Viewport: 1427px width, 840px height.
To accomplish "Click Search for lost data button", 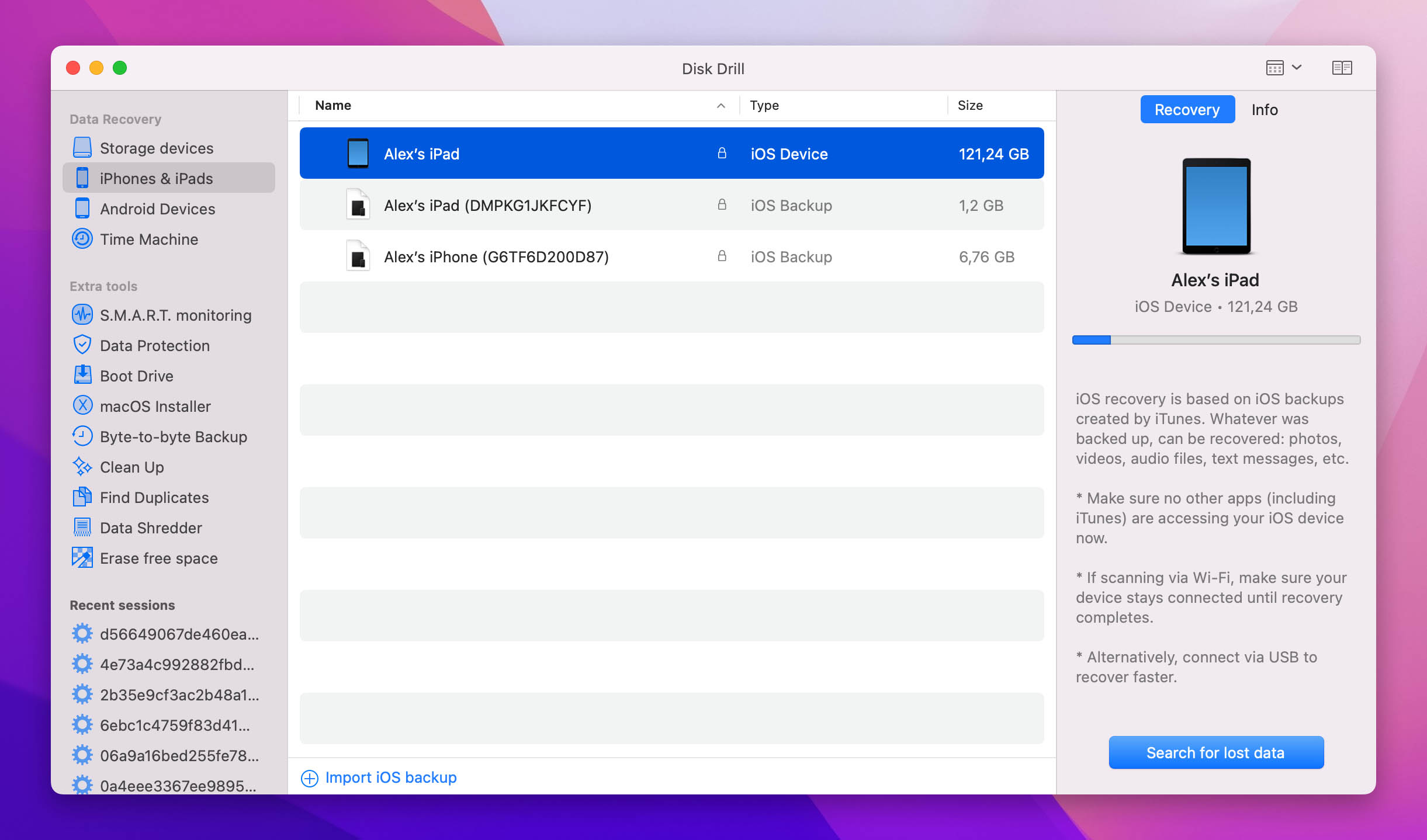I will click(1215, 752).
